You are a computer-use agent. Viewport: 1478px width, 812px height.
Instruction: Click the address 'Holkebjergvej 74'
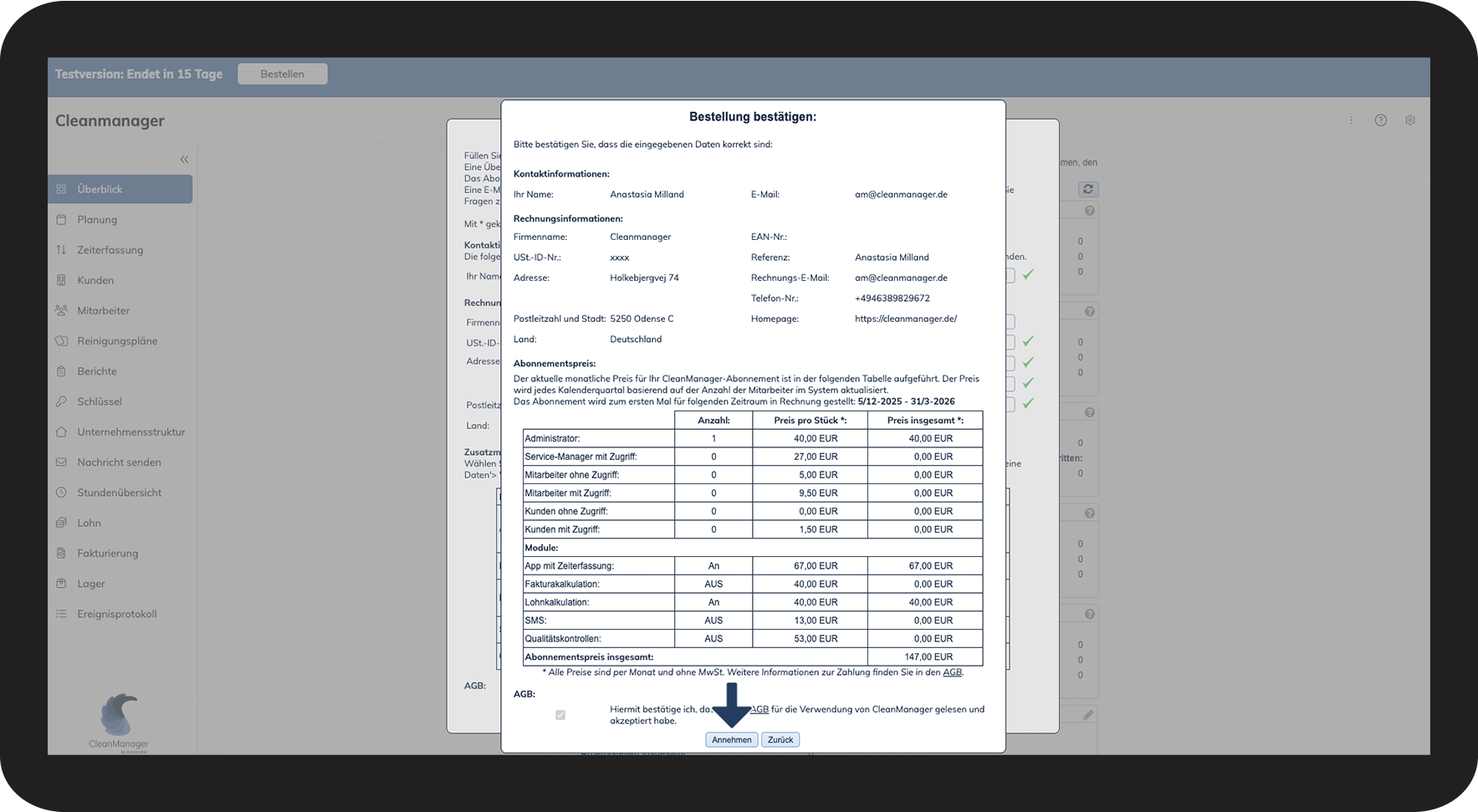(x=645, y=278)
